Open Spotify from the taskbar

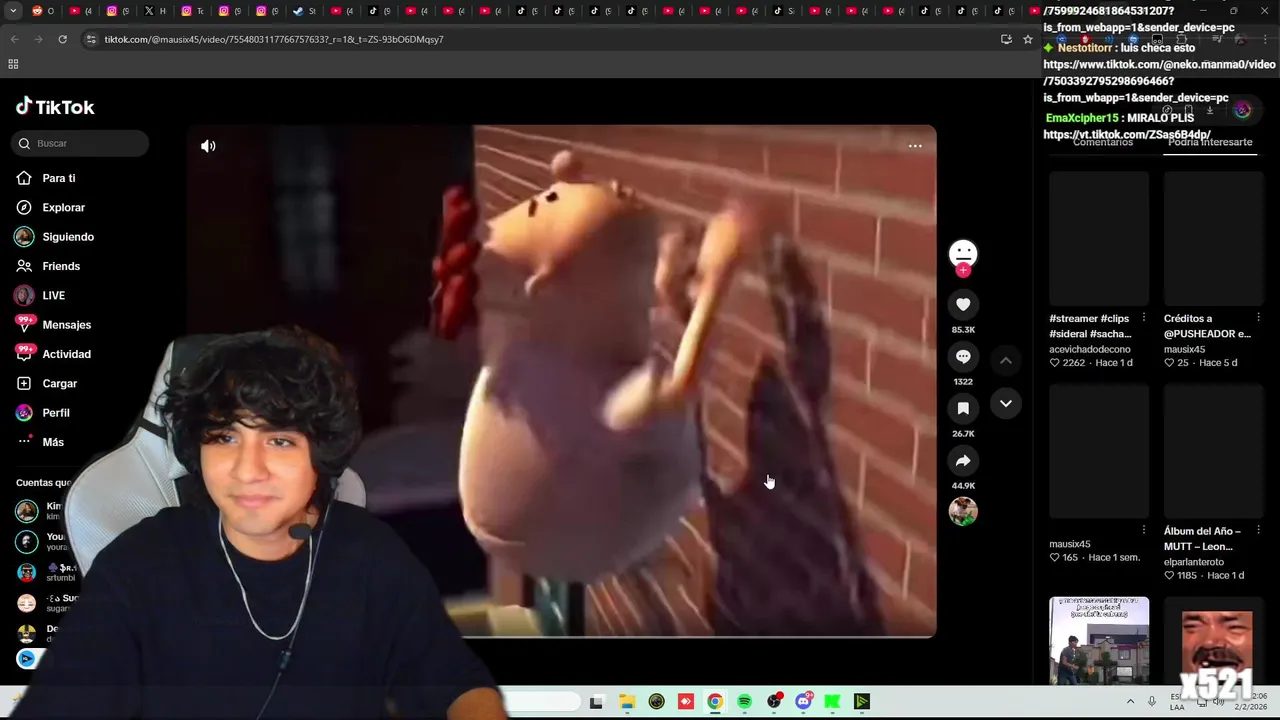pyautogui.click(x=745, y=702)
